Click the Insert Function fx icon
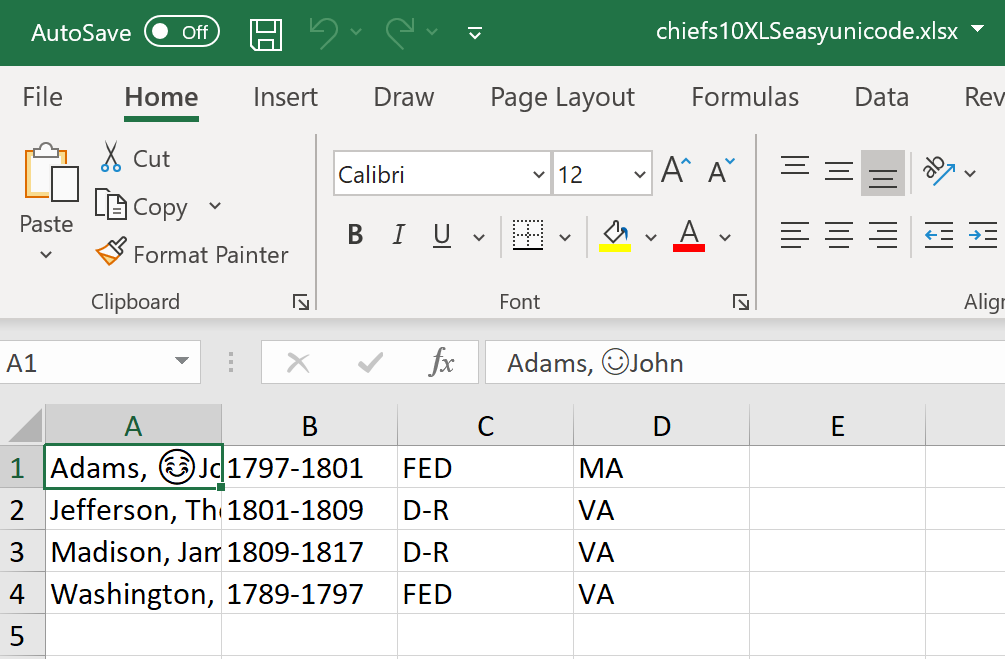The width and height of the screenshot is (1005, 659). (x=442, y=363)
